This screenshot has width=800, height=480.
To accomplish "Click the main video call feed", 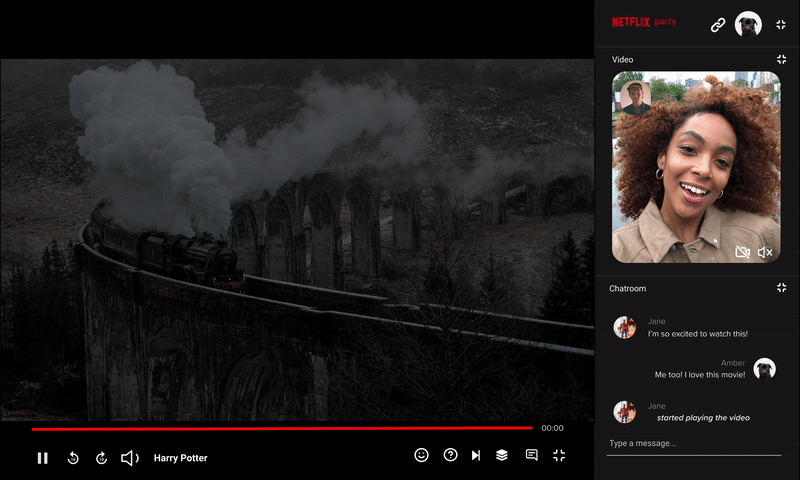I will [696, 167].
